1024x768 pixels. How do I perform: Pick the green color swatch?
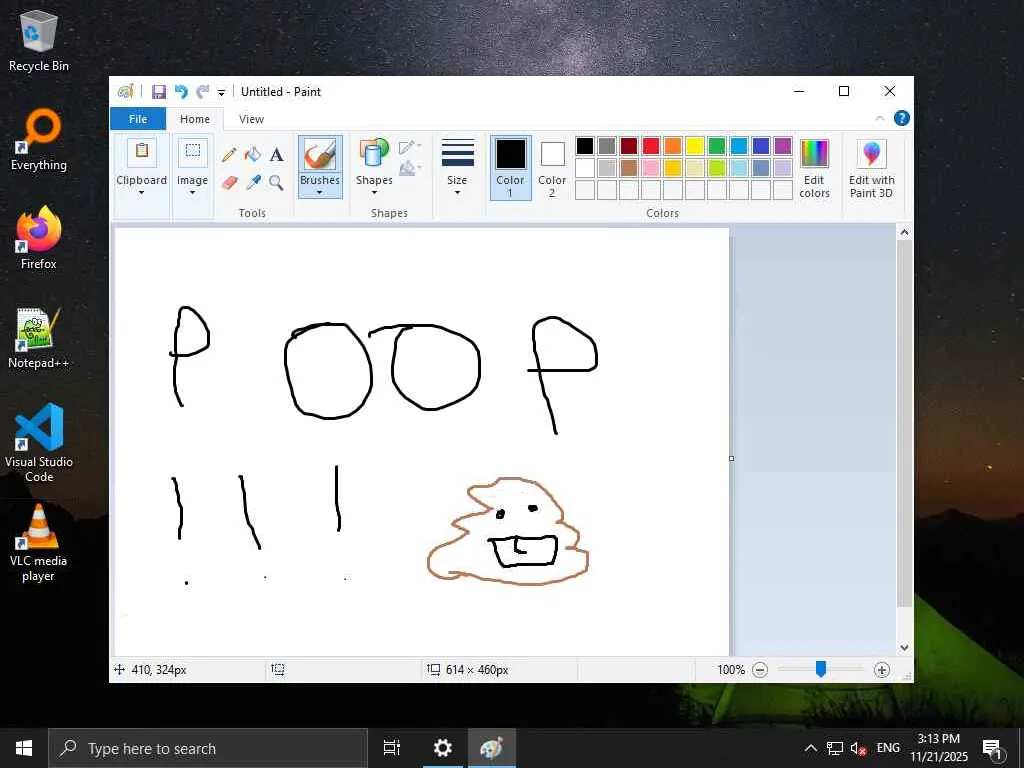coord(717,146)
